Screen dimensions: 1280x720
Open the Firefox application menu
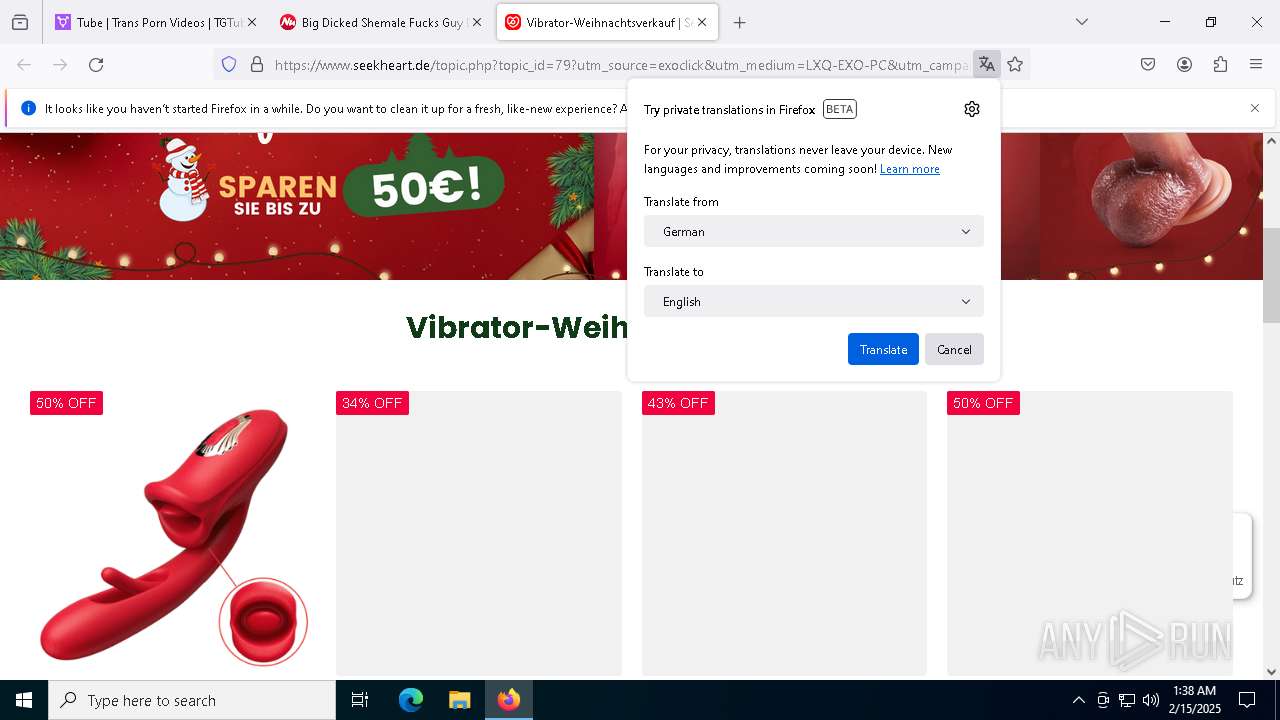[1256, 65]
